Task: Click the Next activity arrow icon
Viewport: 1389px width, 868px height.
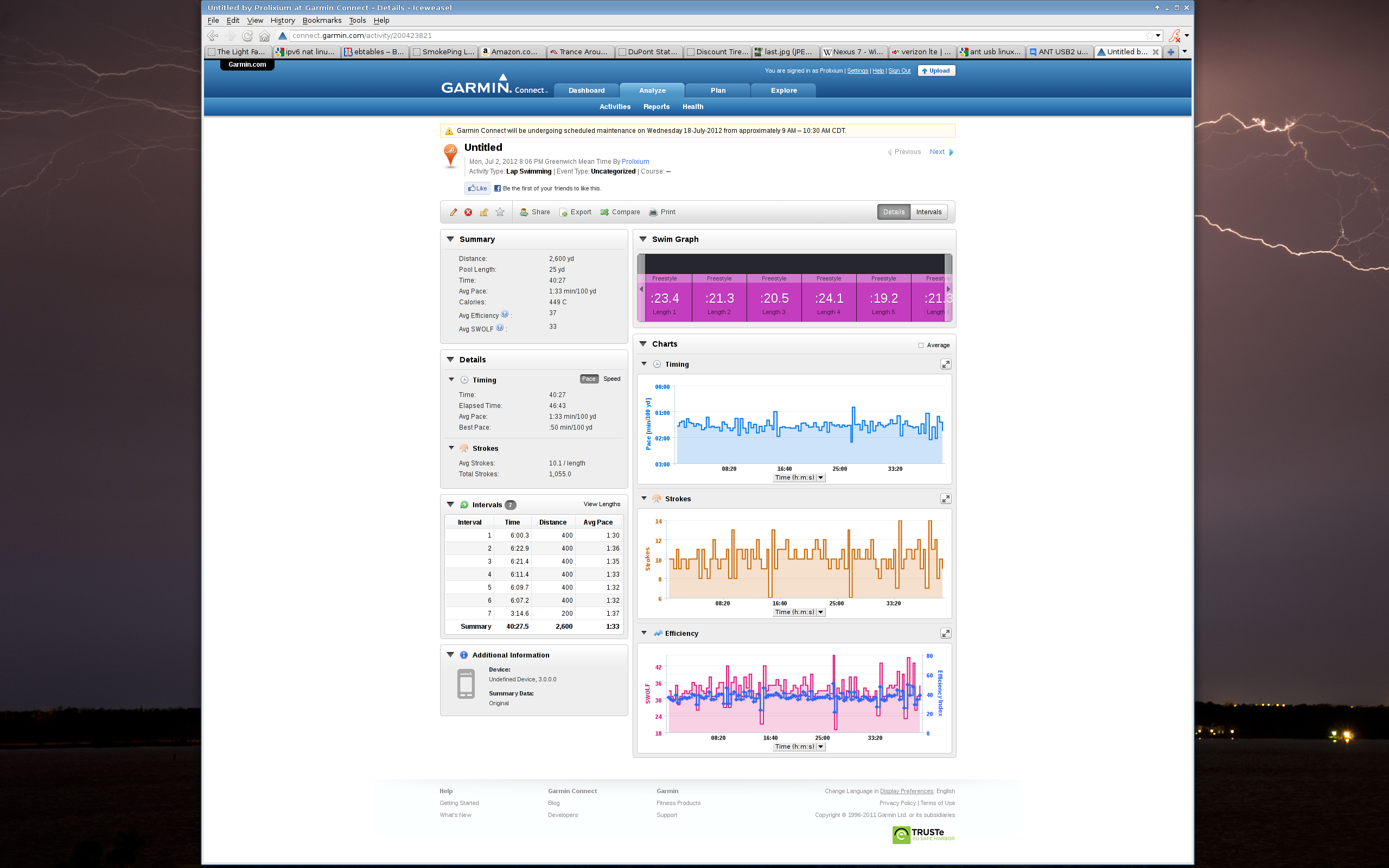Action: [x=951, y=152]
